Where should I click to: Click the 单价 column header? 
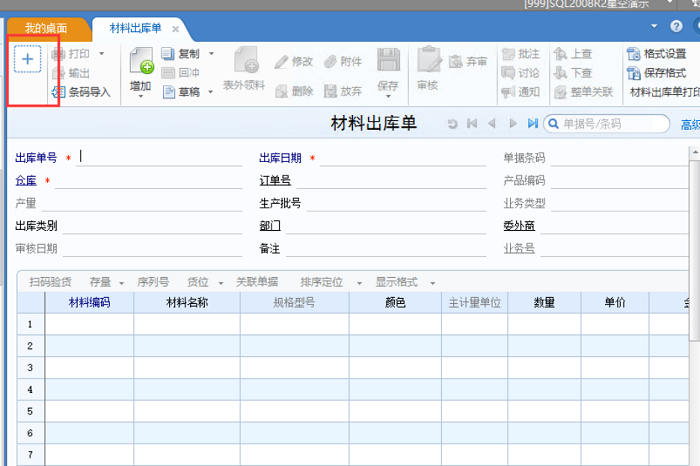click(x=615, y=303)
